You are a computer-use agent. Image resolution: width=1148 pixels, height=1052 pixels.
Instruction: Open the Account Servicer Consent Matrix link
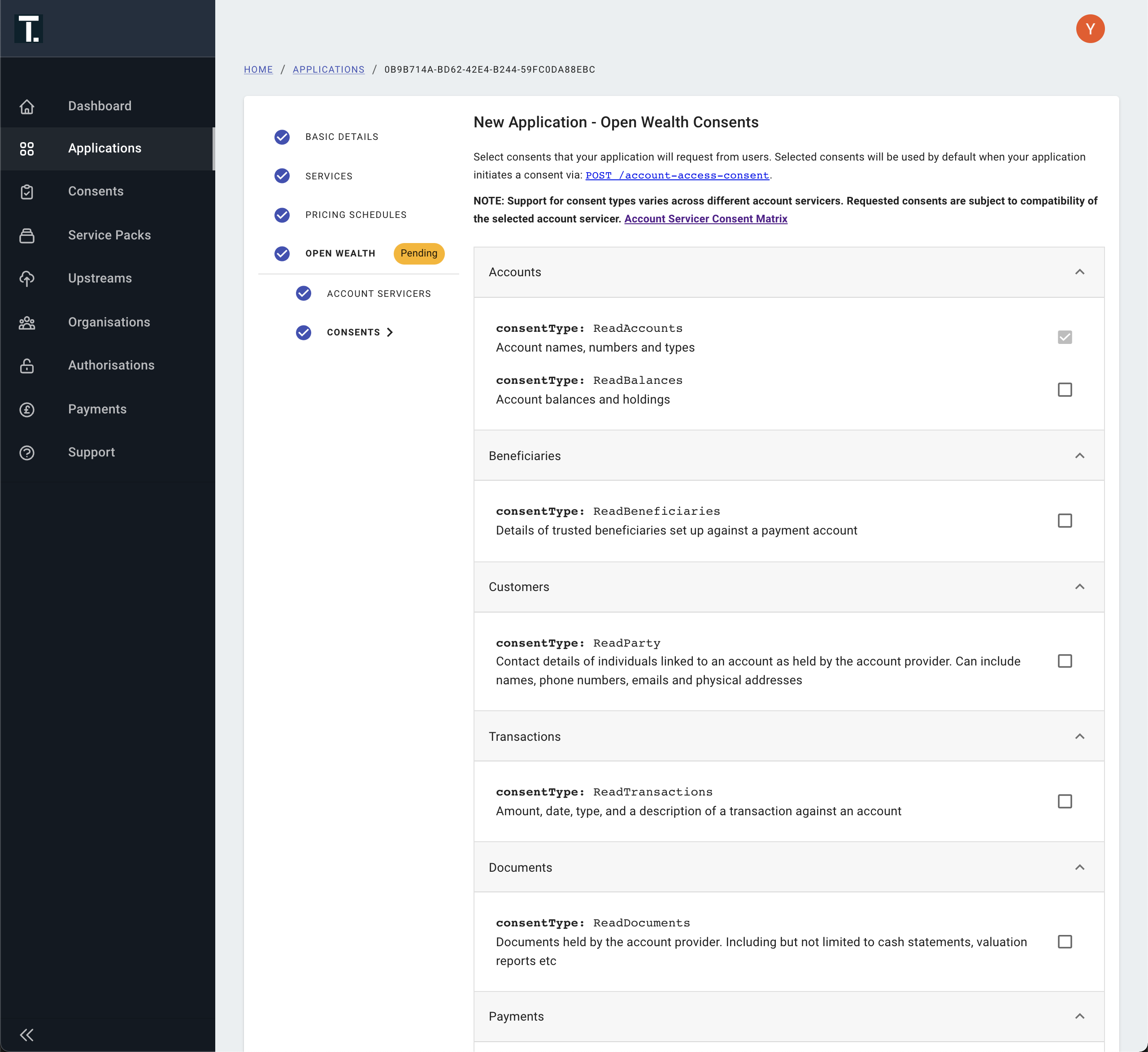coord(705,219)
